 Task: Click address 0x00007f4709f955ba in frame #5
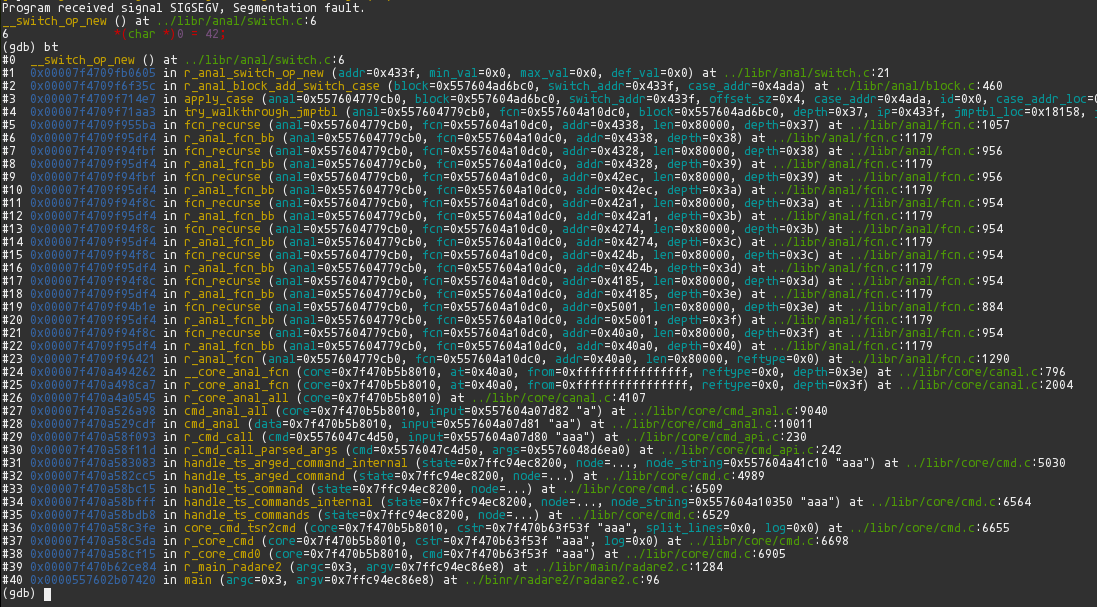(x=93, y=125)
